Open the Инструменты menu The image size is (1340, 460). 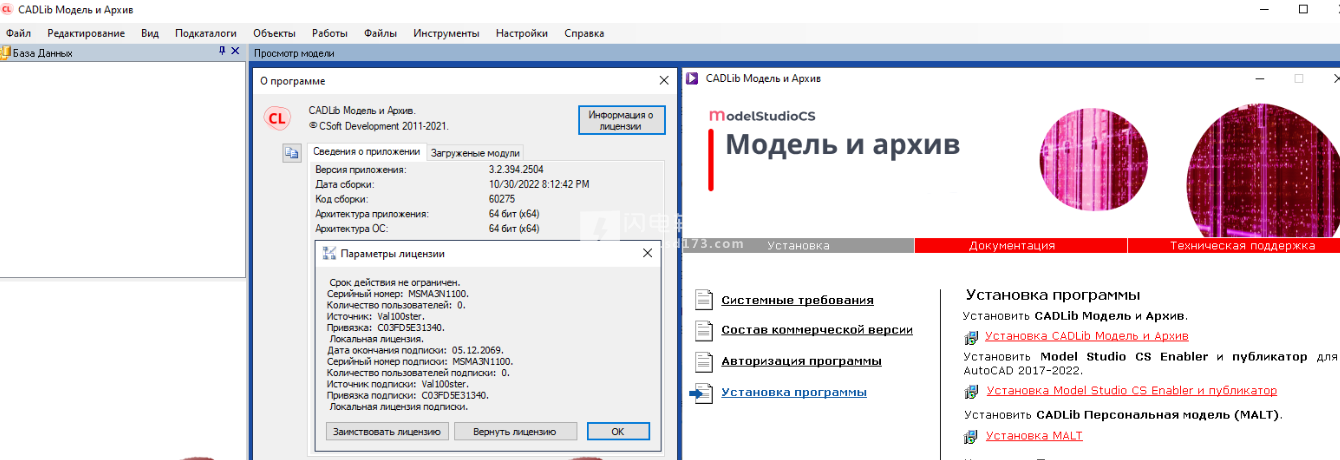point(446,33)
